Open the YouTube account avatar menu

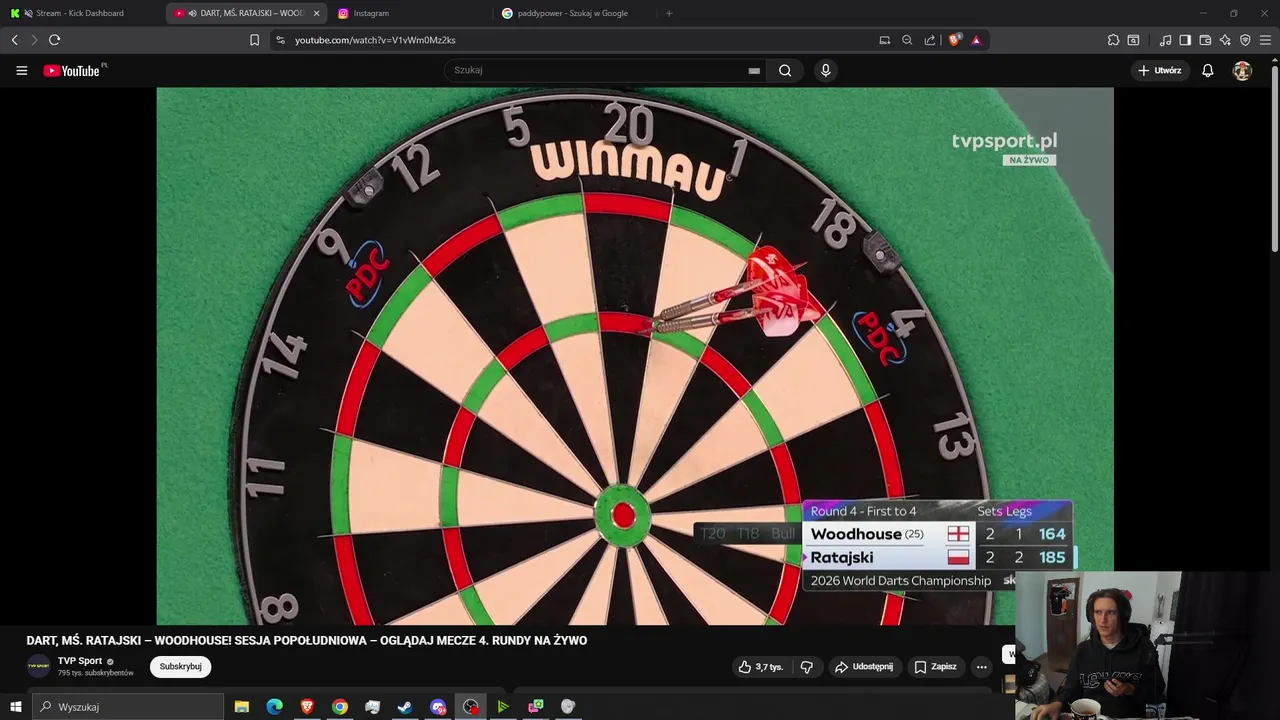point(1242,71)
